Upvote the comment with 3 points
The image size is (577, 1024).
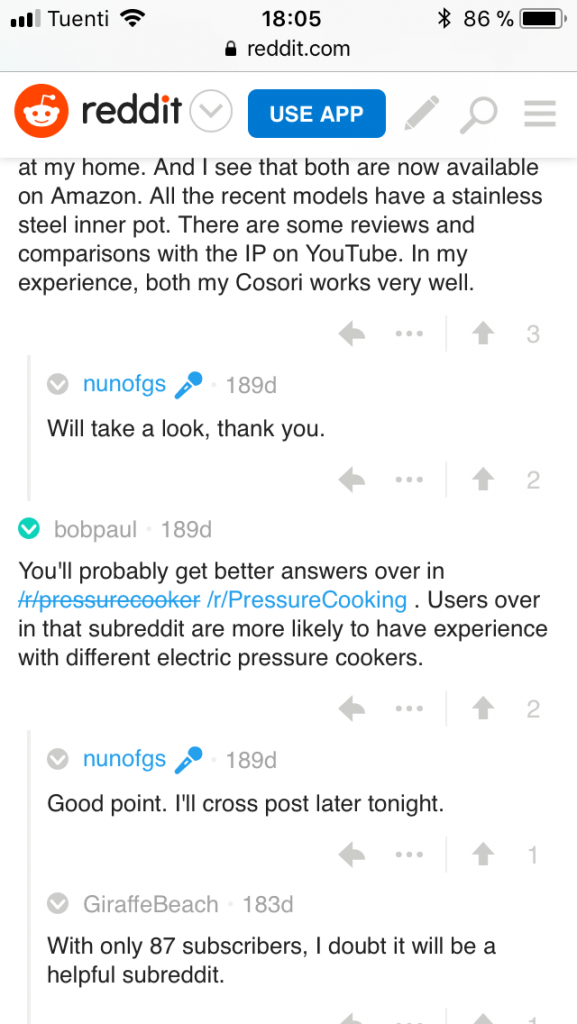(x=483, y=334)
